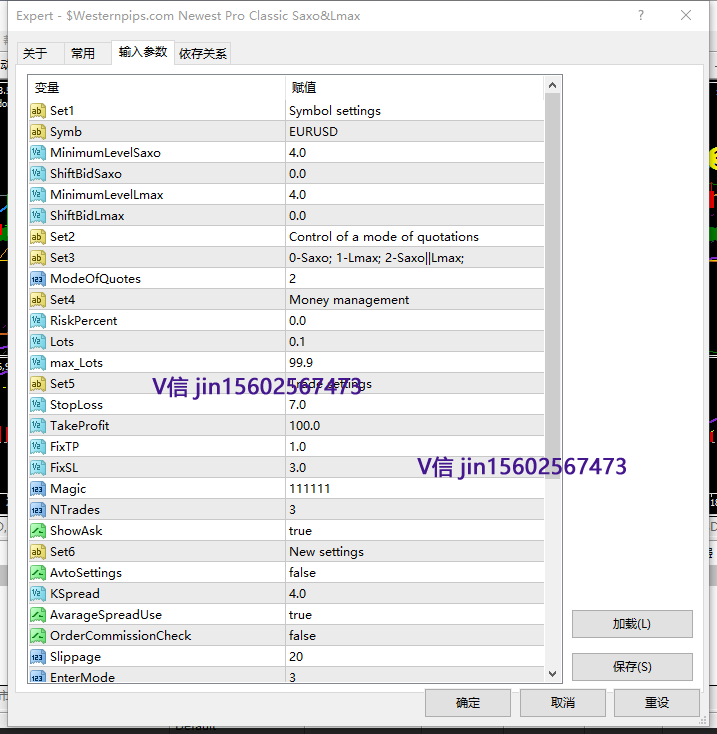This screenshot has width=717, height=734.
Task: Click the scrollbar down arrow
Action: 552,674
